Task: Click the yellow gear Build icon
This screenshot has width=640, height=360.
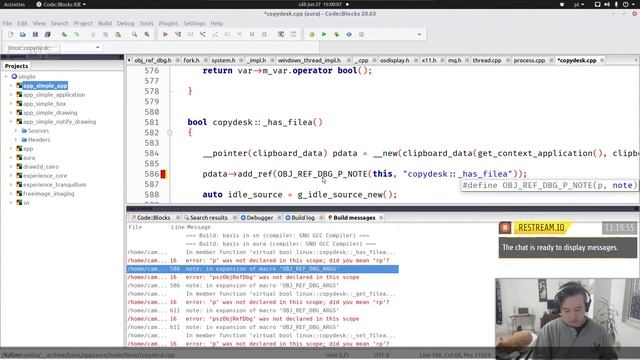Action: 312,35
